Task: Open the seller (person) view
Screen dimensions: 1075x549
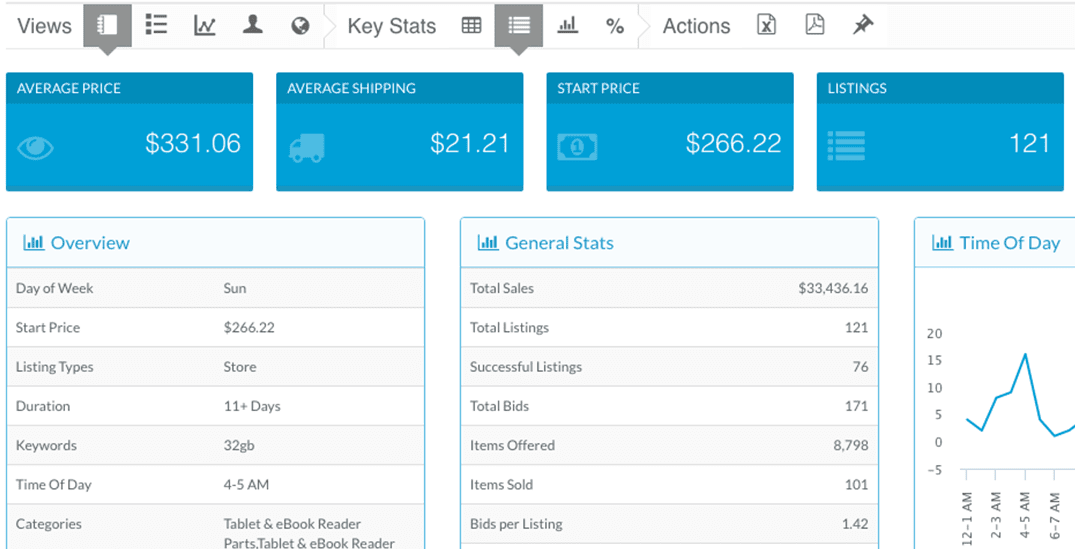Action: coord(253,26)
